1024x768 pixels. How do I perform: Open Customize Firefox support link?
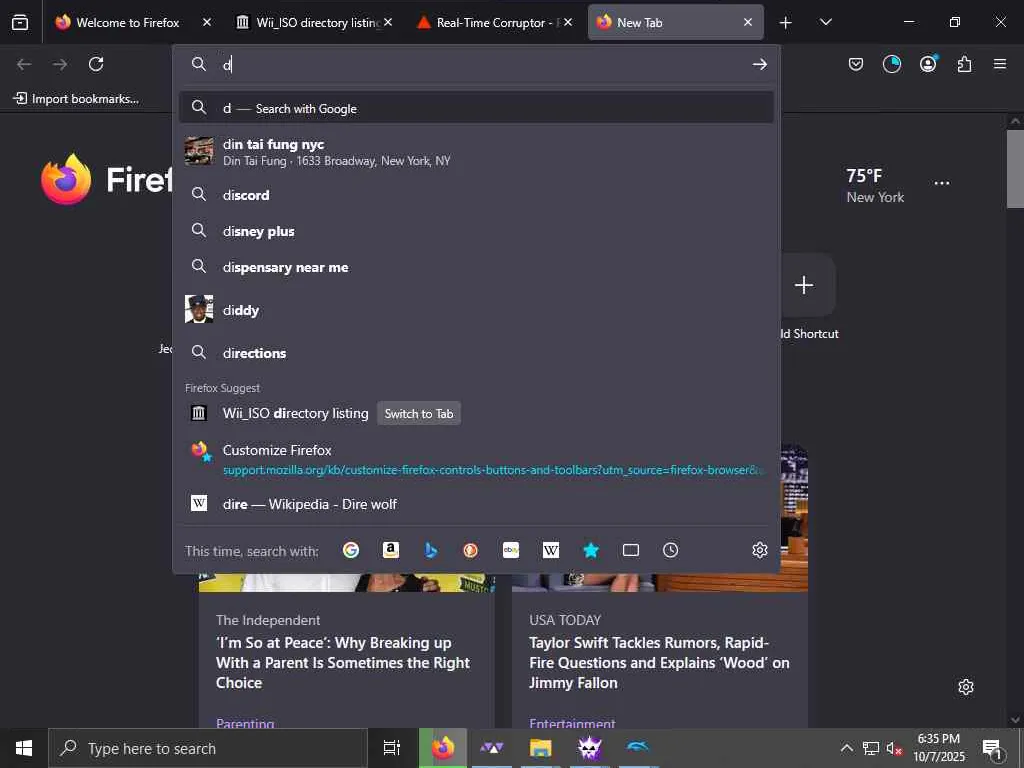(x=476, y=459)
